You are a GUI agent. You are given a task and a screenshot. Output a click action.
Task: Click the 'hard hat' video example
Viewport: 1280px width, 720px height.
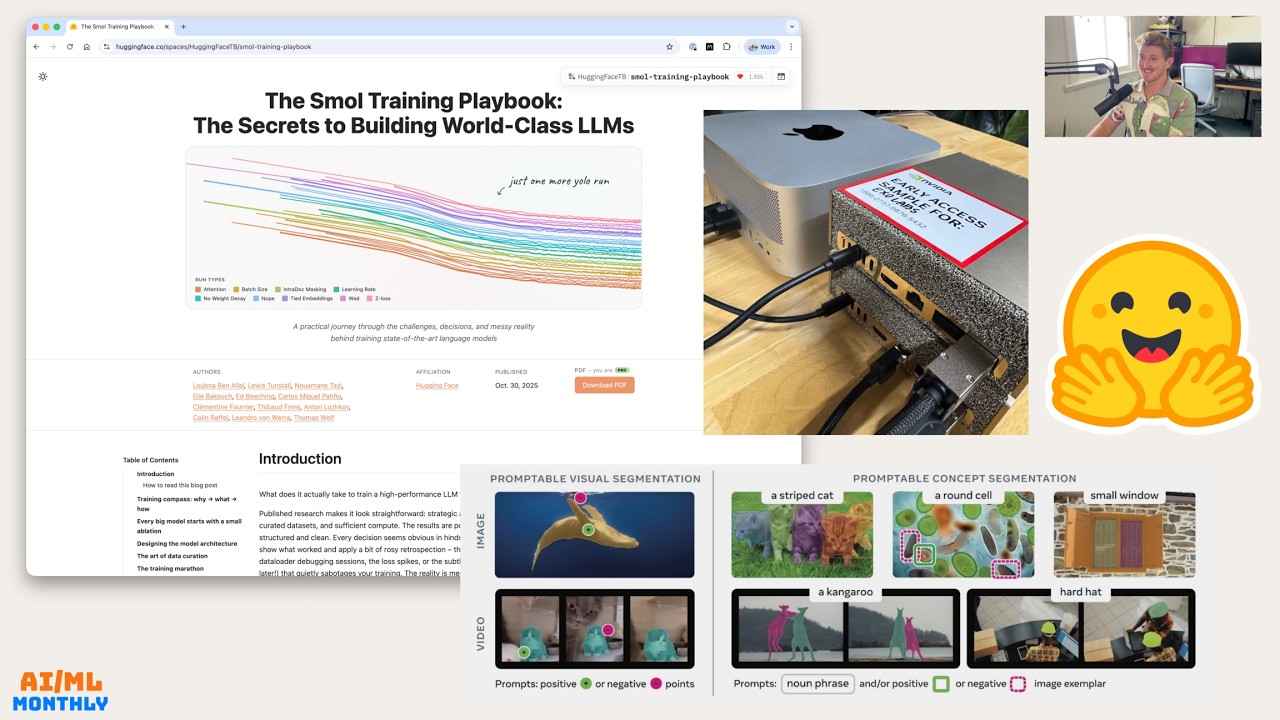click(1081, 628)
